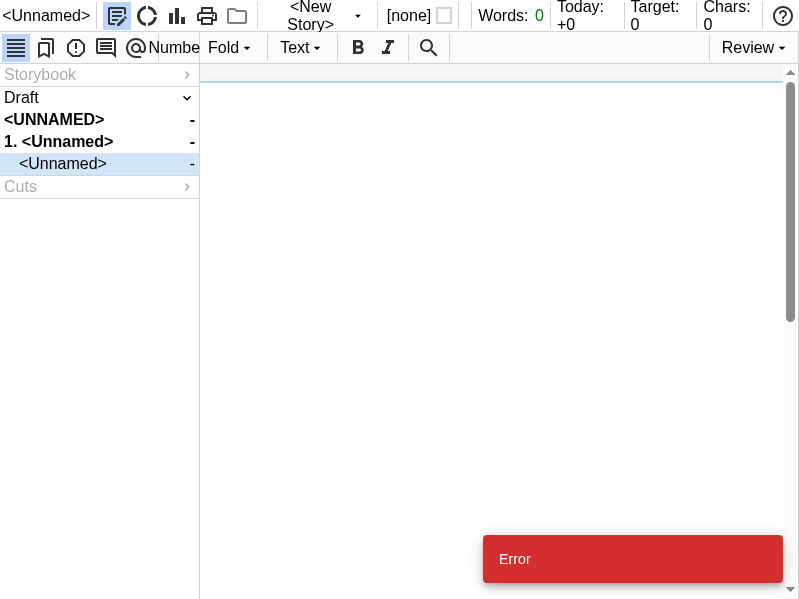Click the scrollbar down arrow
This screenshot has width=799, height=599.
point(790,590)
